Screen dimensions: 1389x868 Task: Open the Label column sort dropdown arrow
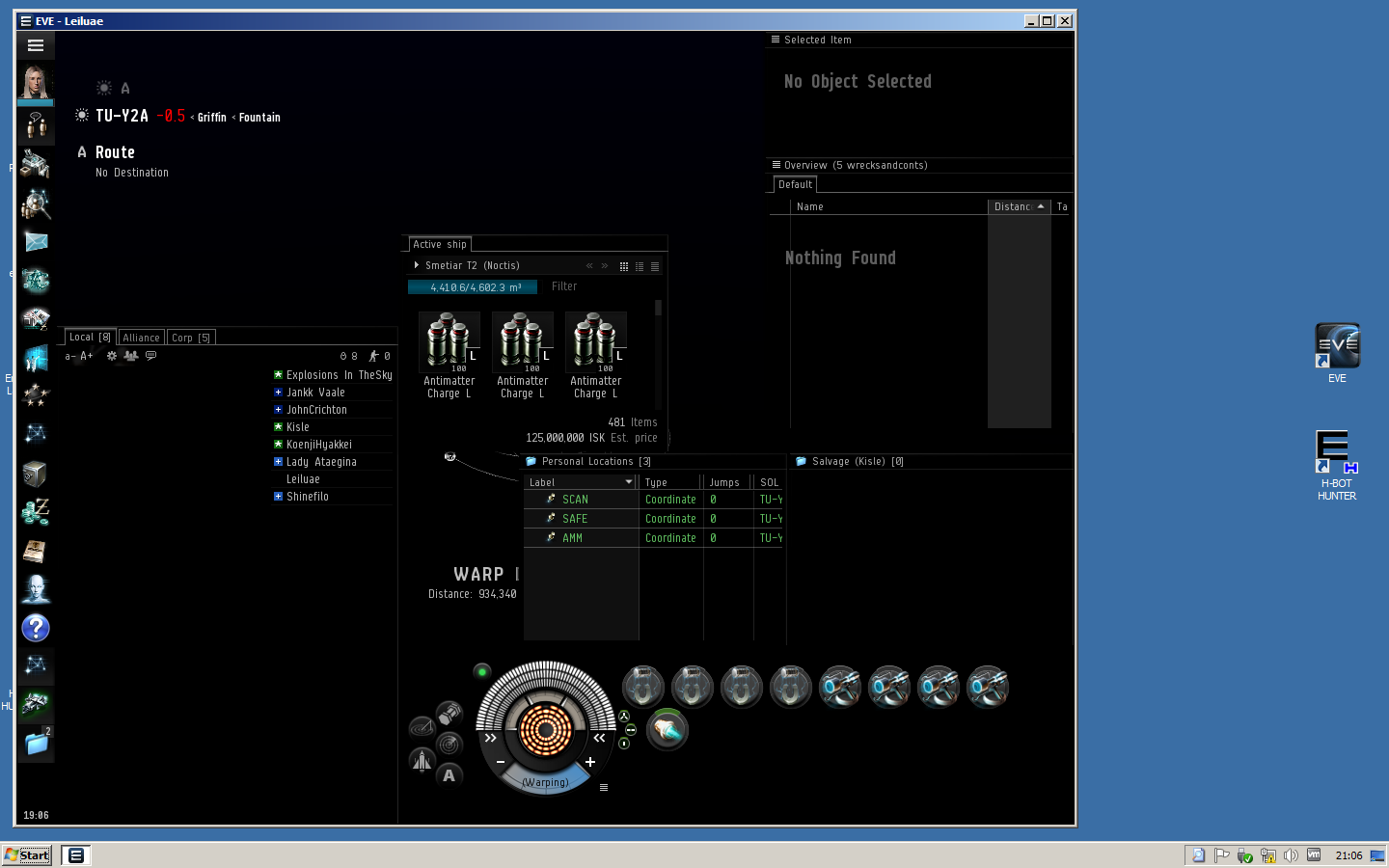coord(629,481)
